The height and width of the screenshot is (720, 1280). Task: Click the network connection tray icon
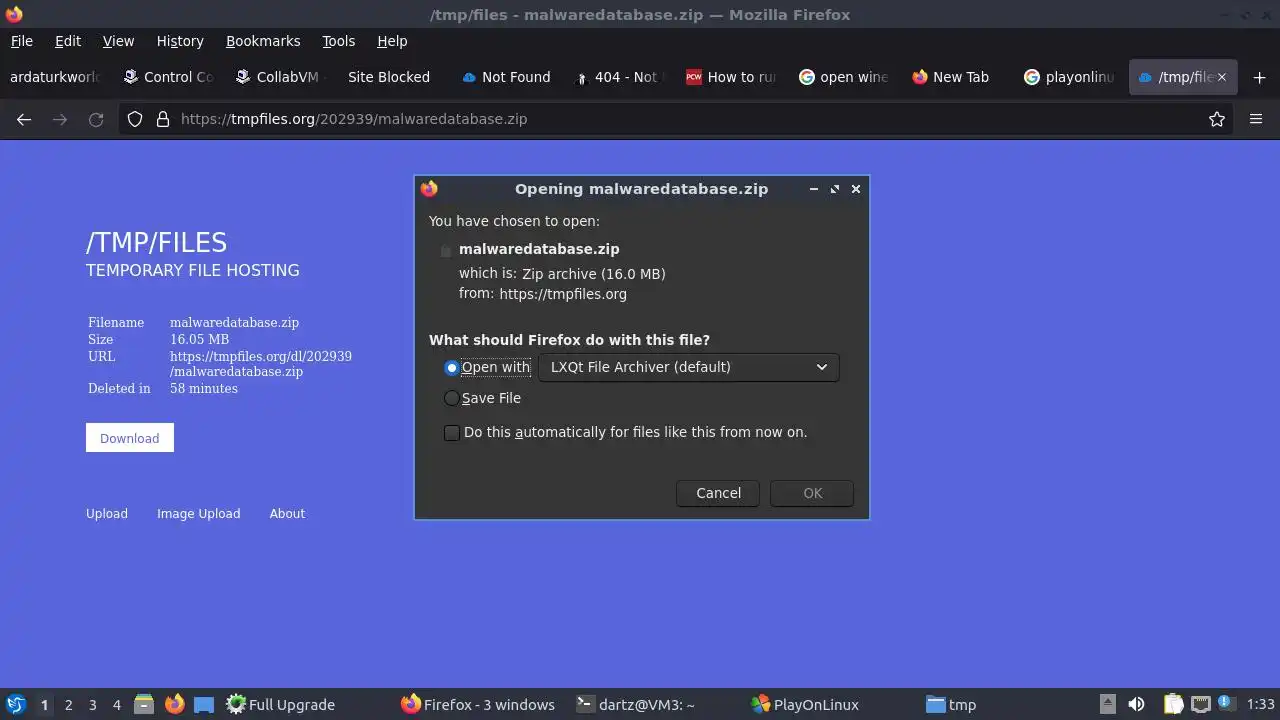(1201, 704)
